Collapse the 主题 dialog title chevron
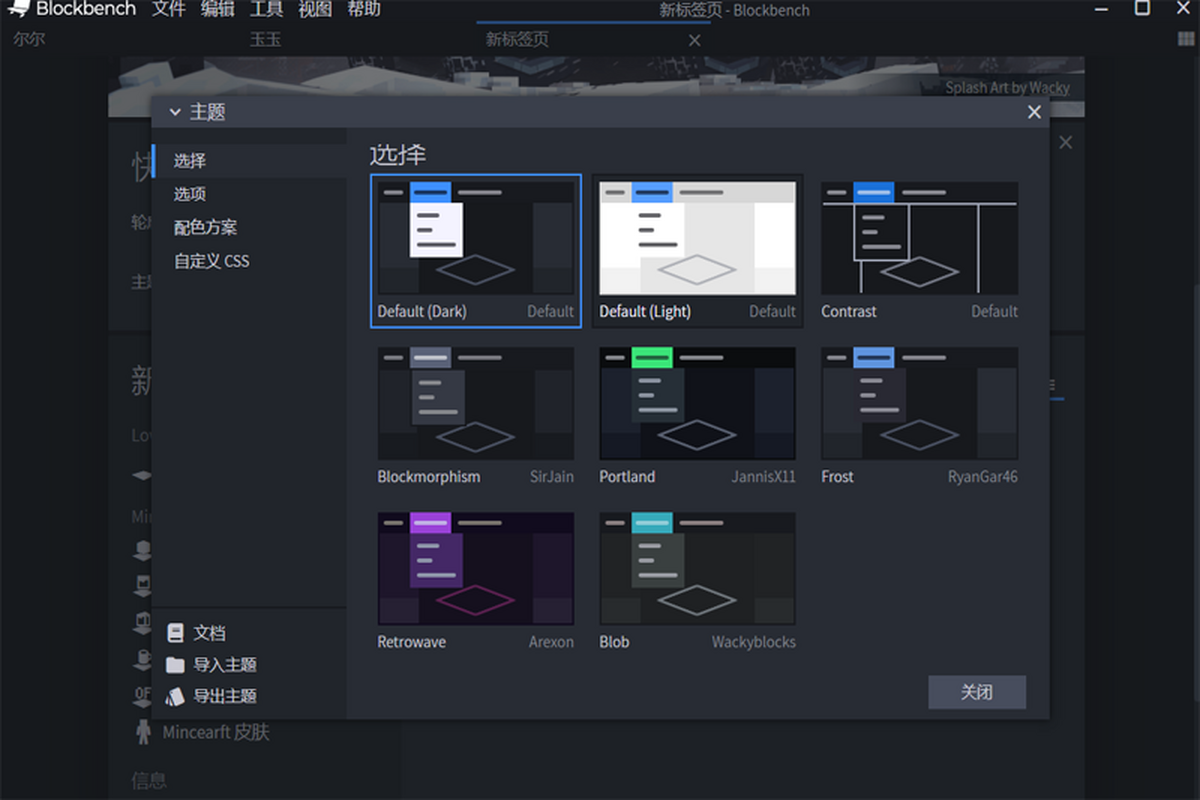The width and height of the screenshot is (1200, 800). [175, 112]
